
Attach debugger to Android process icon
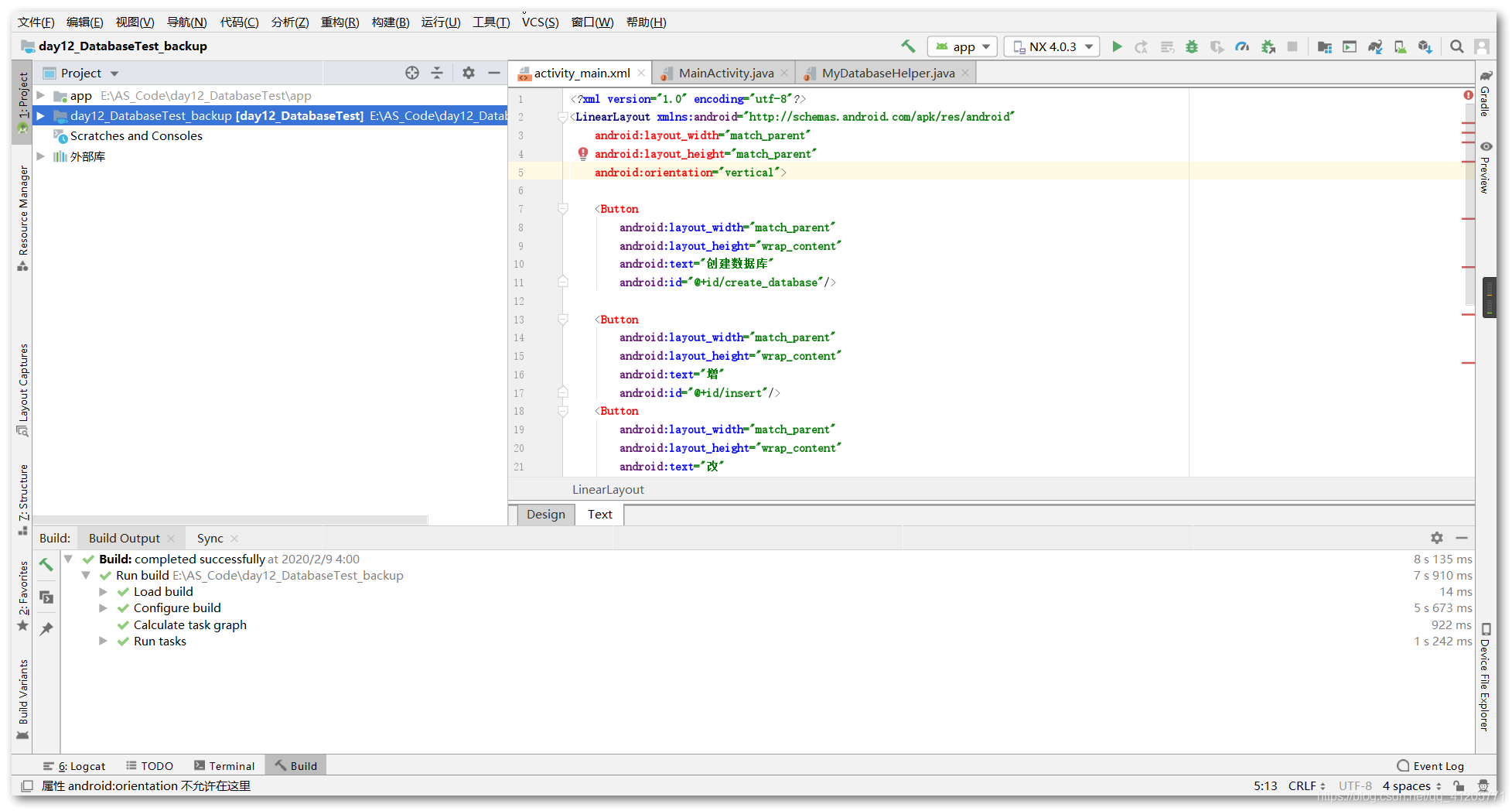pyautogui.click(x=1268, y=46)
